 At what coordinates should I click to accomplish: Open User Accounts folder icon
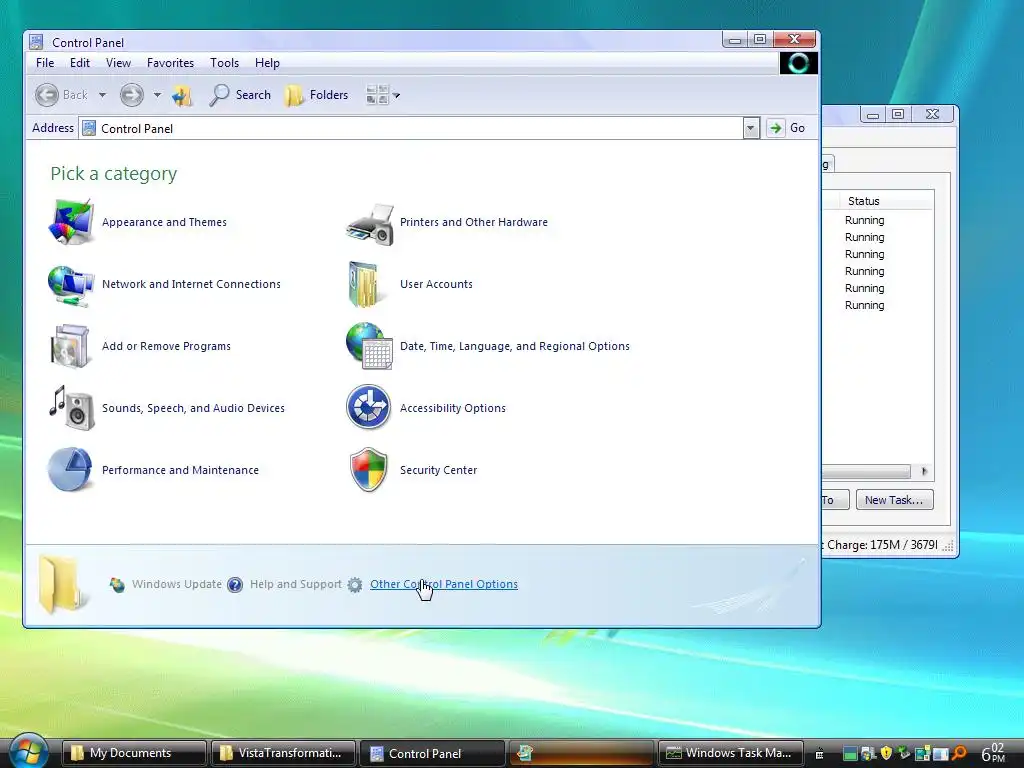pyautogui.click(x=364, y=284)
